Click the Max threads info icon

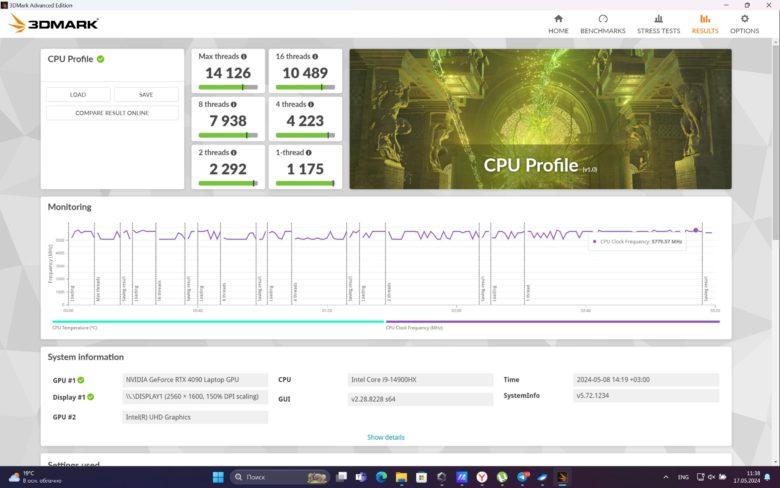point(244,57)
